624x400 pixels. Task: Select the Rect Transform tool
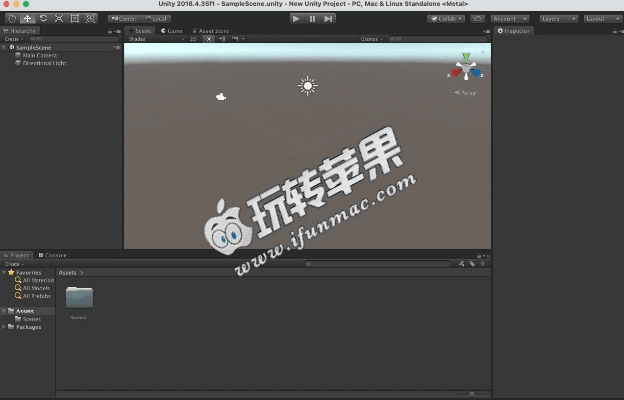(x=75, y=18)
